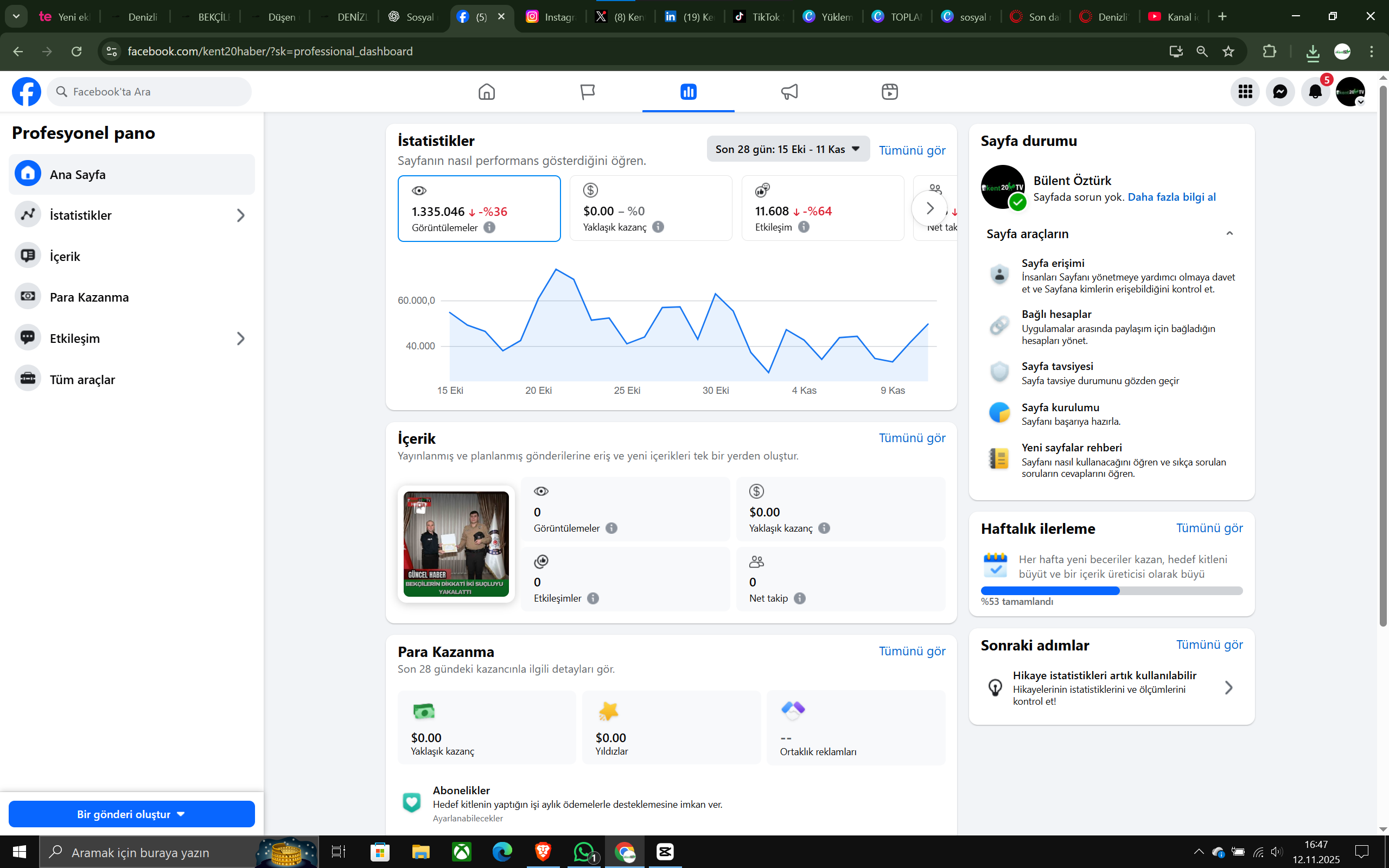This screenshot has width=1389, height=868.
Task: Click the Pages flag icon in top navigation
Action: point(587,92)
